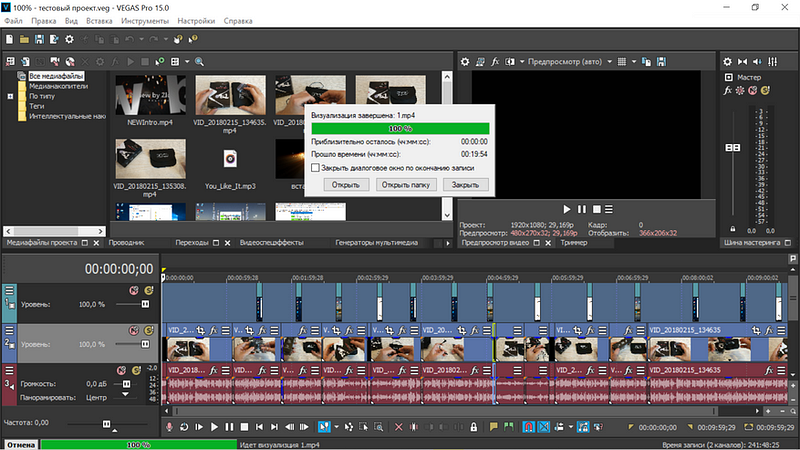Solo audio track 3
This screenshot has width=800, height=450.
click(136, 370)
